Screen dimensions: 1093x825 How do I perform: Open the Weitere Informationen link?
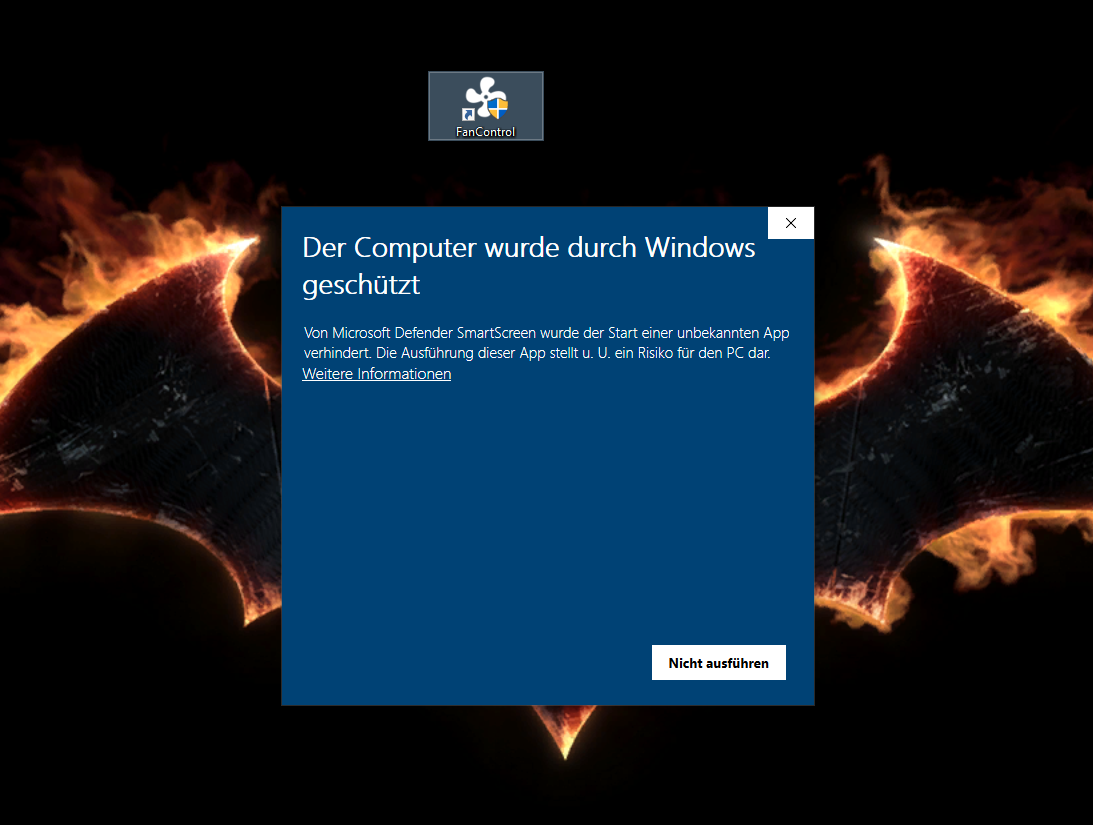click(x=376, y=374)
